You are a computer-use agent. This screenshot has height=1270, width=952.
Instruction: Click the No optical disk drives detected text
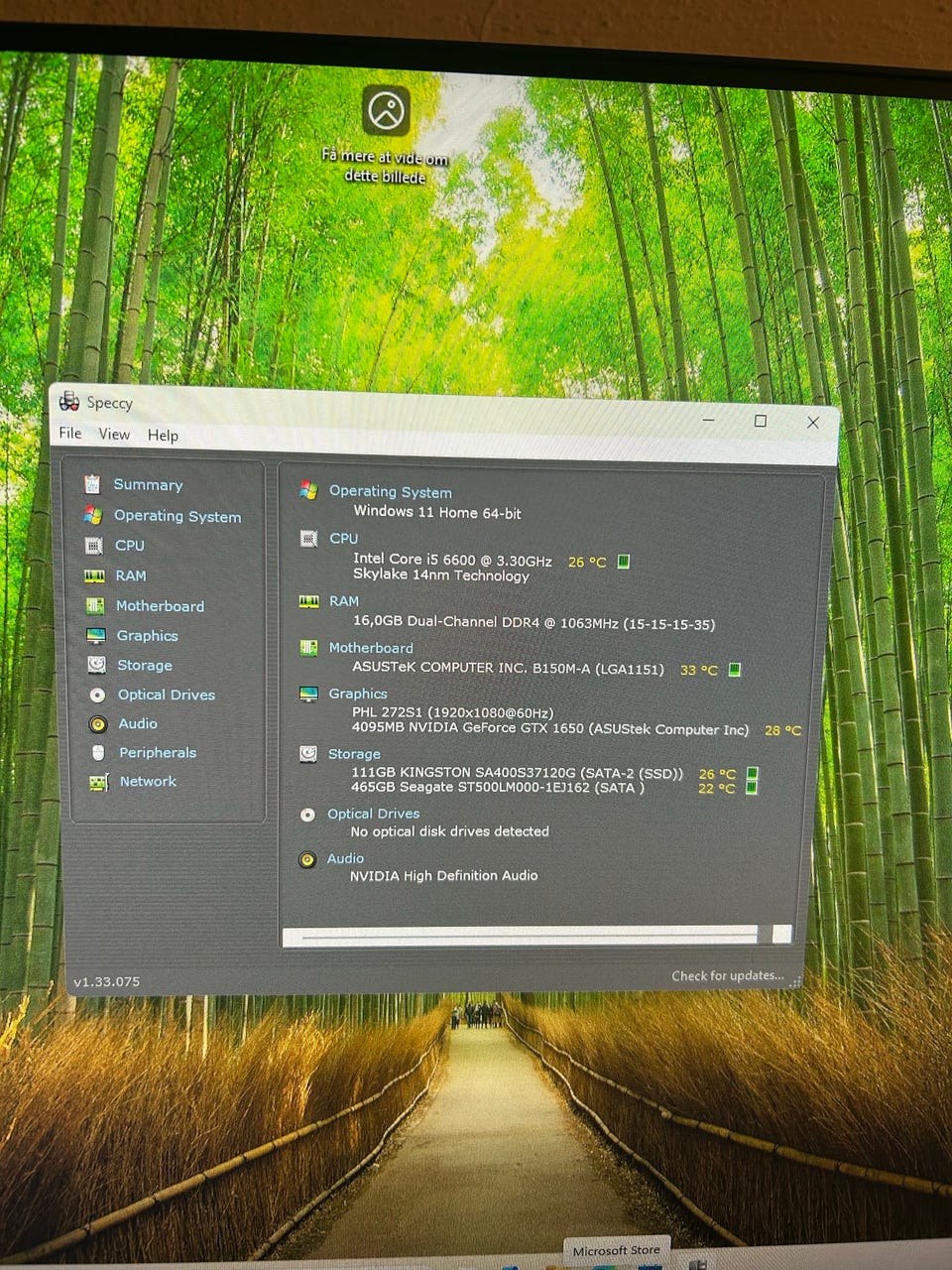(449, 831)
